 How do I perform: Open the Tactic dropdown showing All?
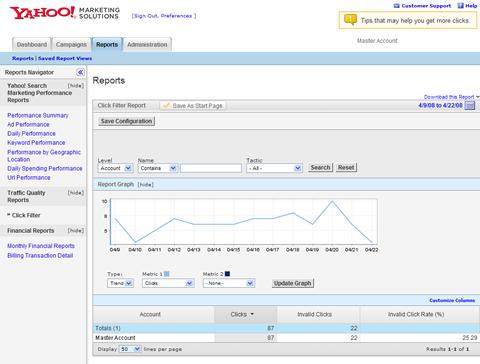[274, 168]
